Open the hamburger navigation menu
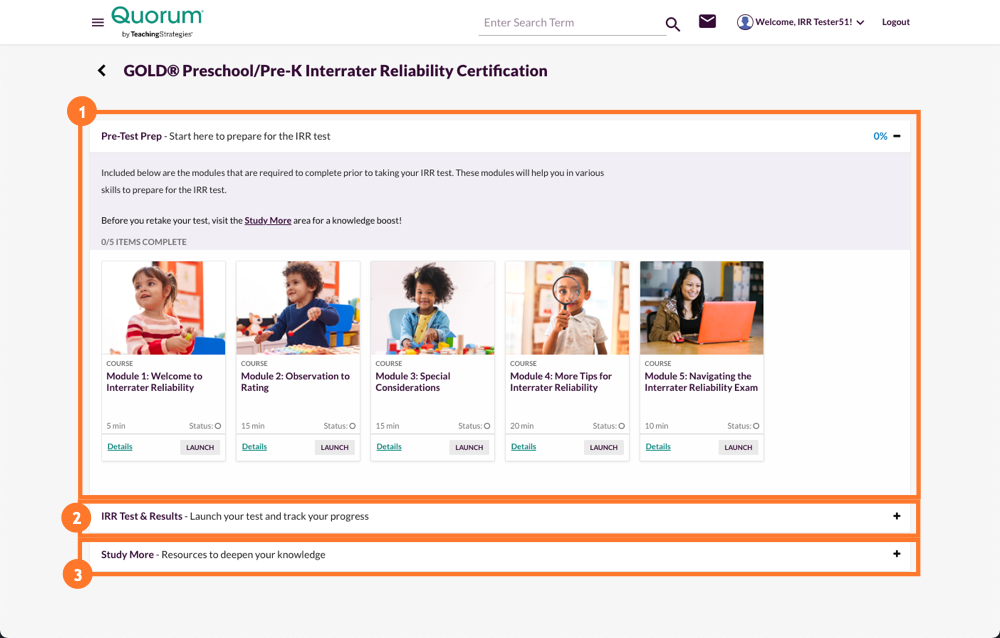Image resolution: width=1000 pixels, height=638 pixels. click(97, 22)
